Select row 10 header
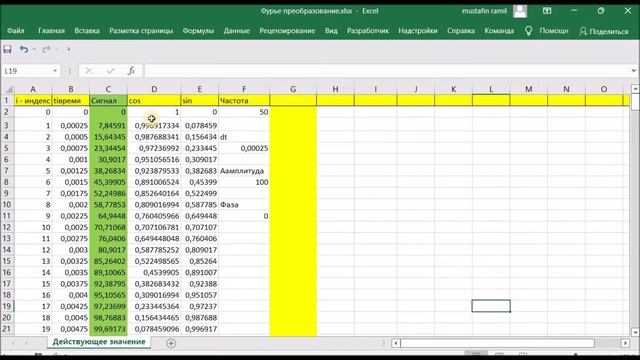Viewport: 640px width, 360px height. click(7, 204)
